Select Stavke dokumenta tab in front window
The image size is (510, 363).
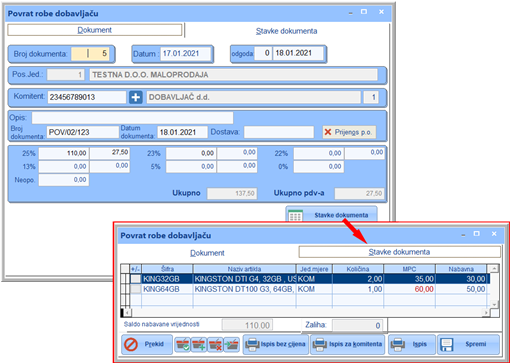[x=399, y=252]
